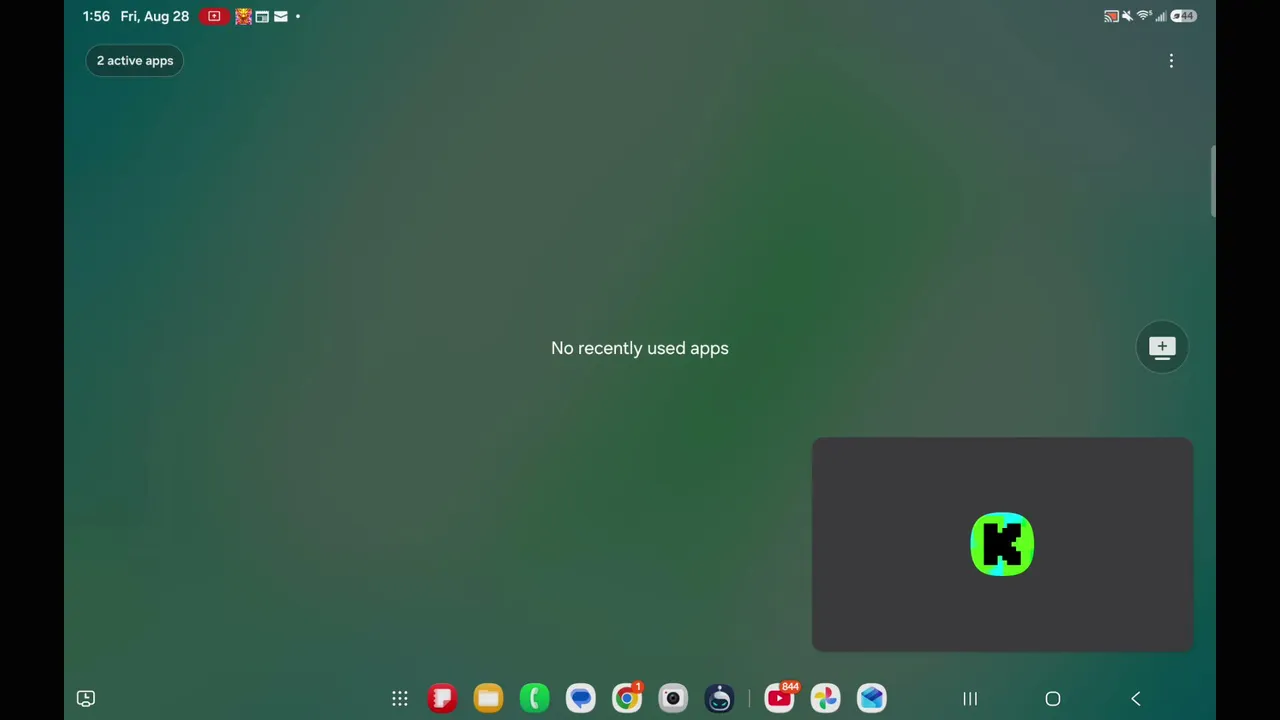Tap the 'No recently used apps' message
The image size is (1280, 720).
point(640,348)
